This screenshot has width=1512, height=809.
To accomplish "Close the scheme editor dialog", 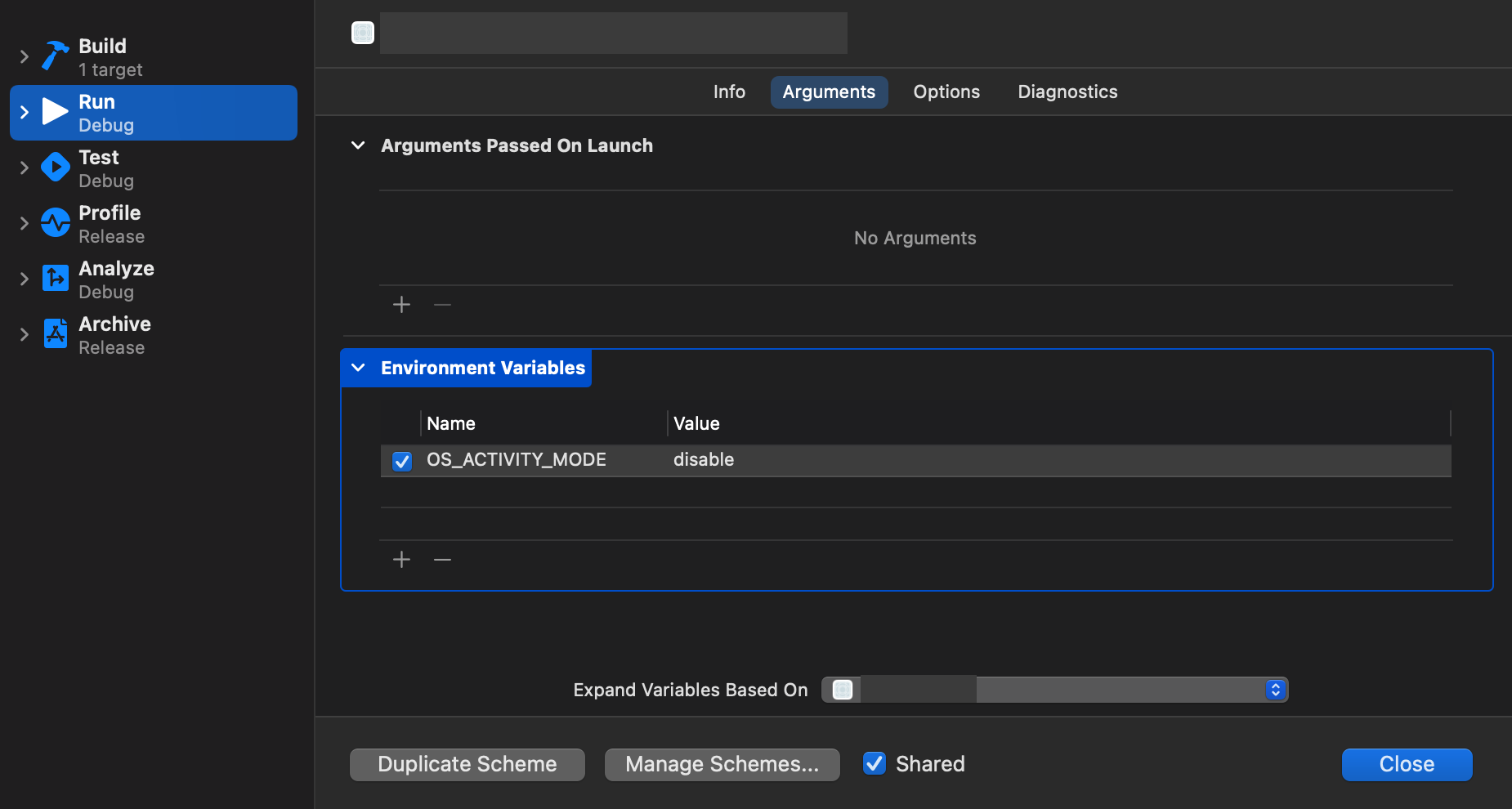I will tap(1407, 764).
